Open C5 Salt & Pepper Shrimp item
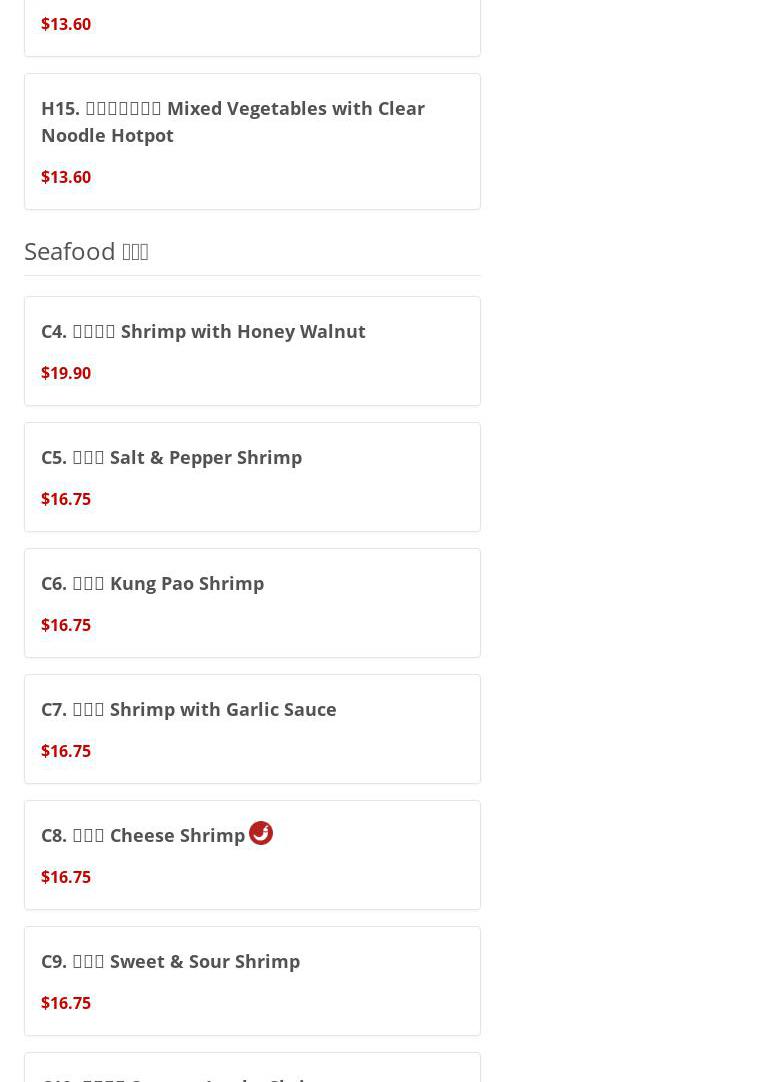 coord(171,457)
